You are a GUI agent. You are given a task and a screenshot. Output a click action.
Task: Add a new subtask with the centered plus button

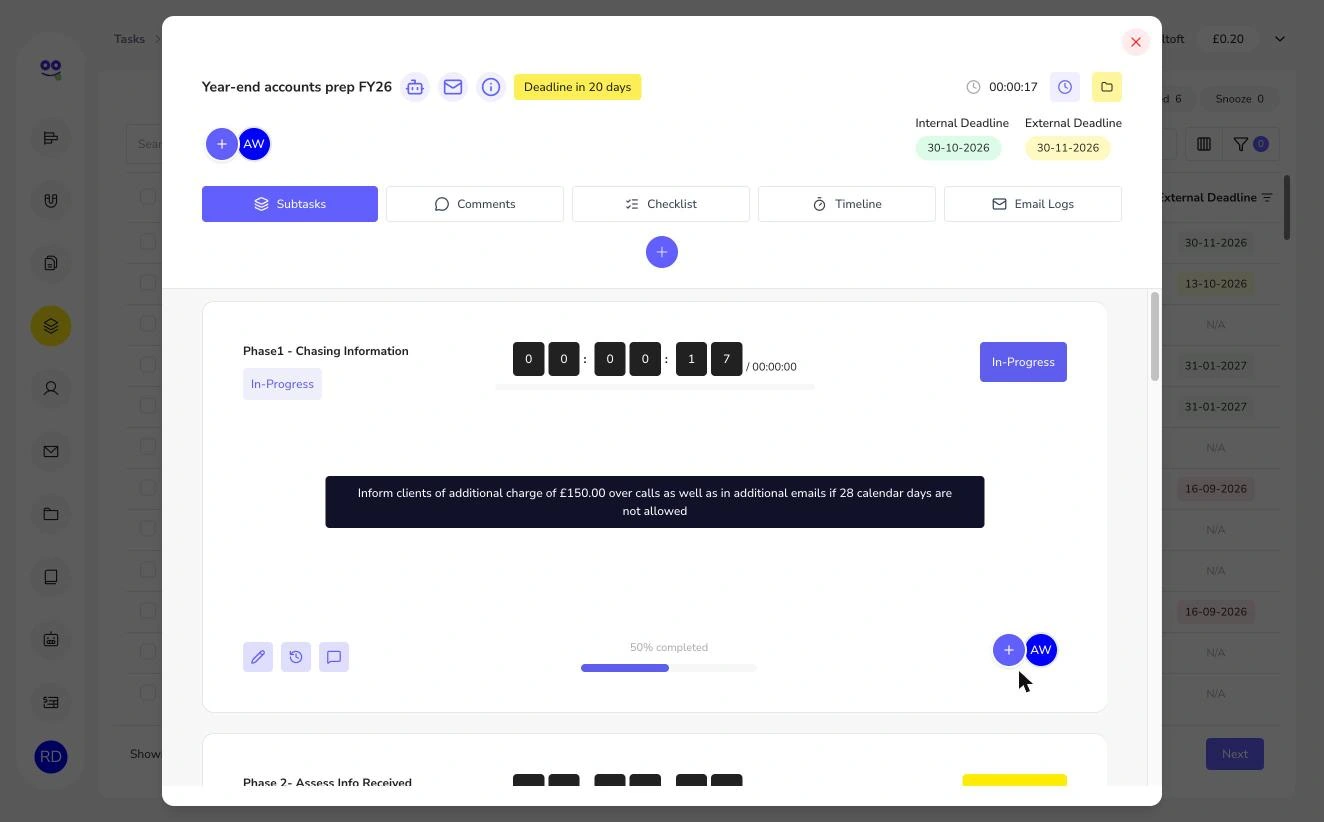[x=662, y=252]
